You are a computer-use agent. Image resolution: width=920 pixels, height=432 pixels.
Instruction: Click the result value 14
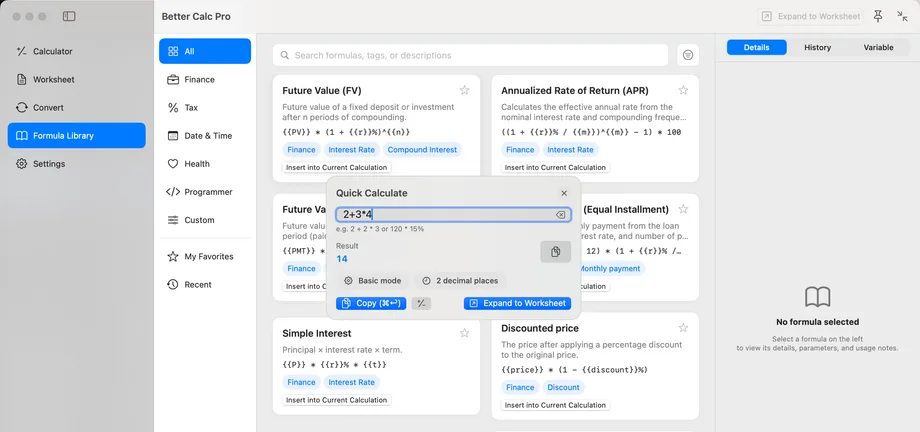(x=342, y=259)
